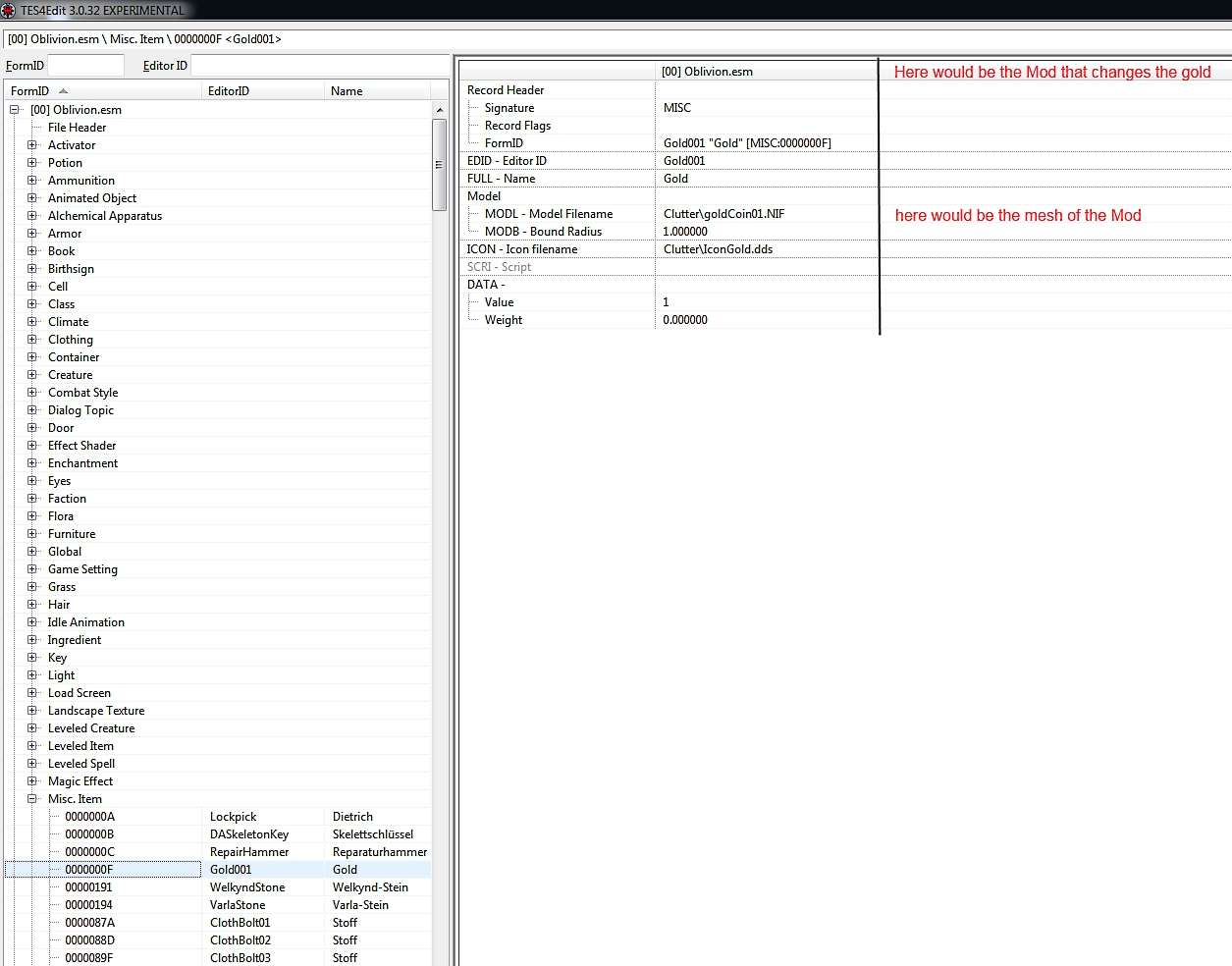Select the File Header node
1232x966 pixels.
(77, 128)
